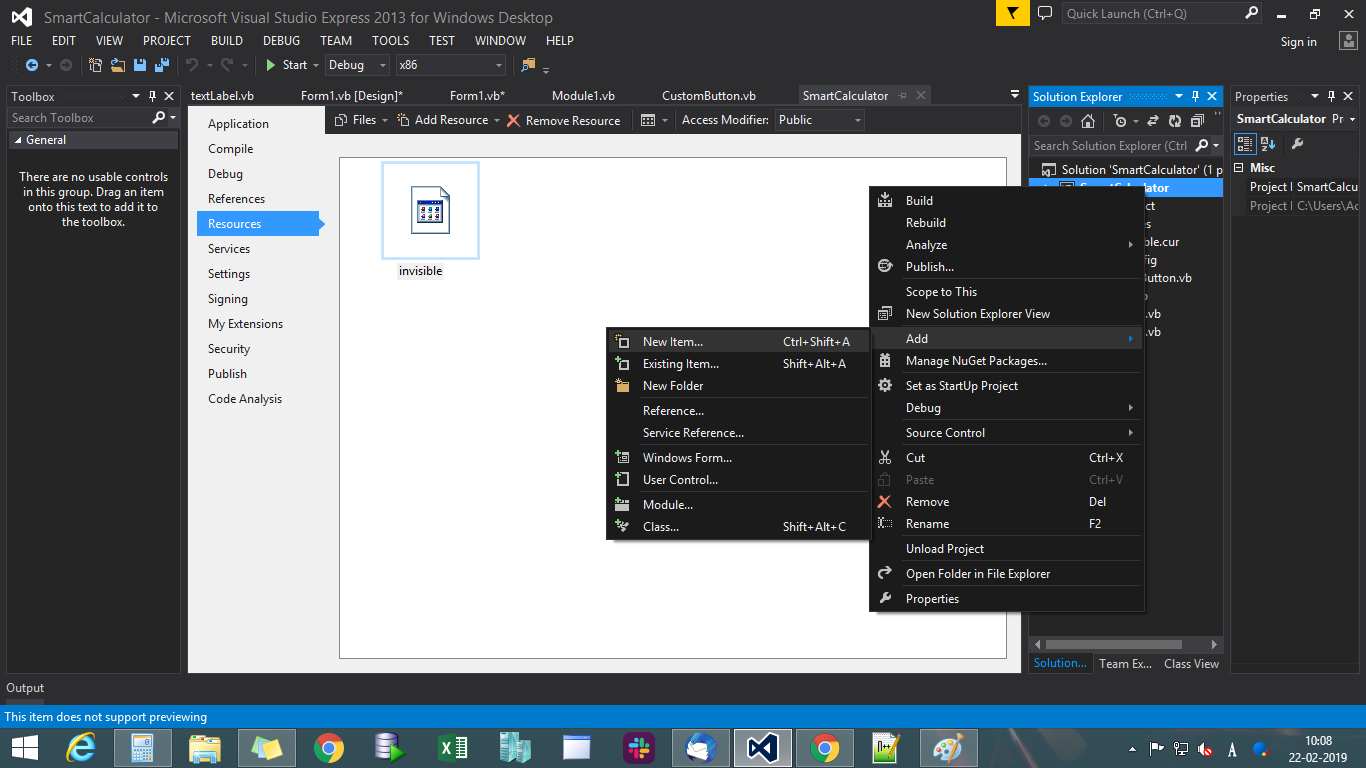Viewport: 1366px width, 768px height.
Task: Collapse the General group in Toolbox
Action: coord(17,140)
